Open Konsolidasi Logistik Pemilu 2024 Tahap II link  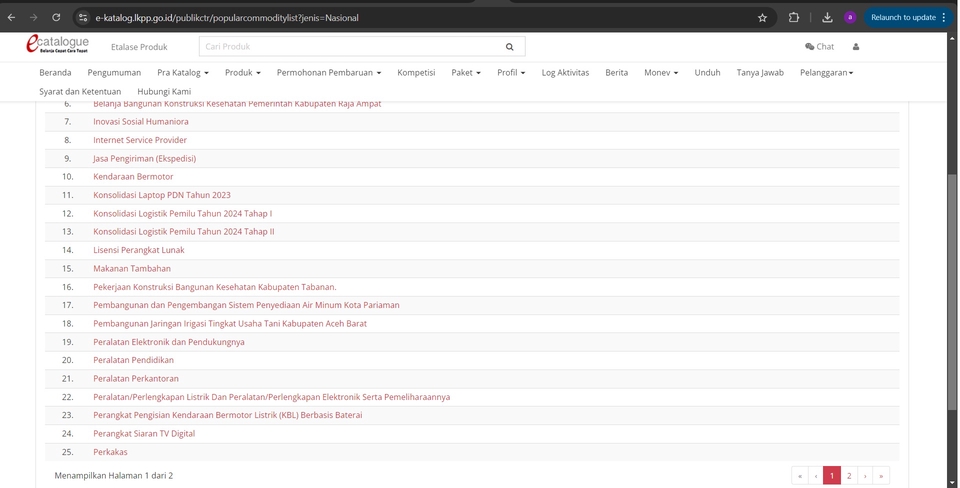click(184, 231)
